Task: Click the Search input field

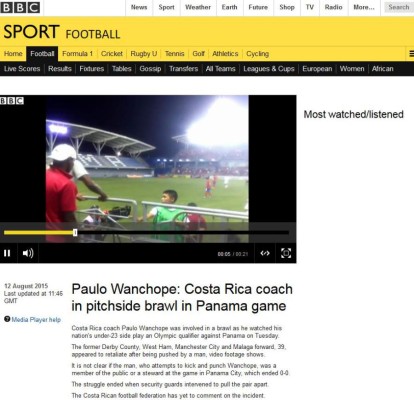Action: (399, 7)
